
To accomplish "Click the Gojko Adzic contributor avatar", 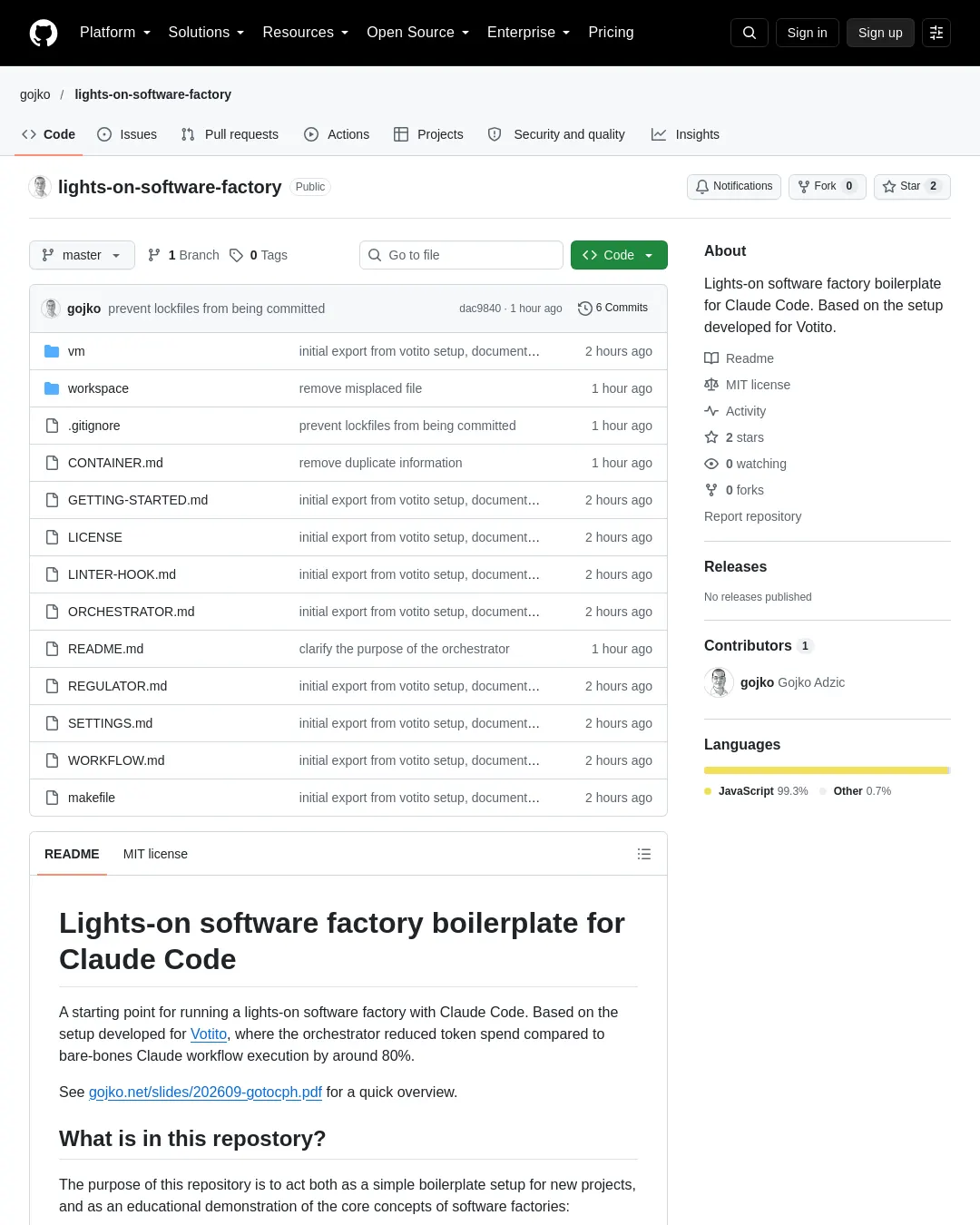I will [719, 682].
